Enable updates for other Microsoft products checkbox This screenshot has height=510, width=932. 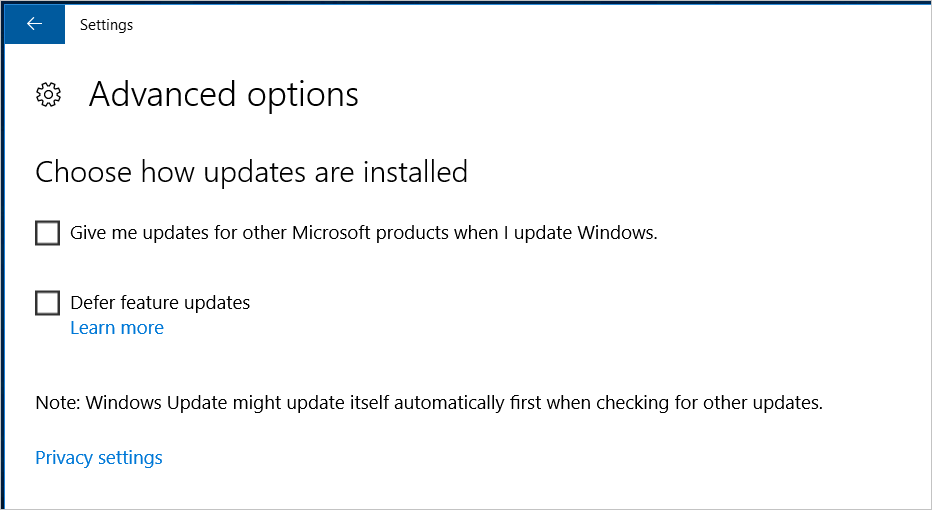48,233
